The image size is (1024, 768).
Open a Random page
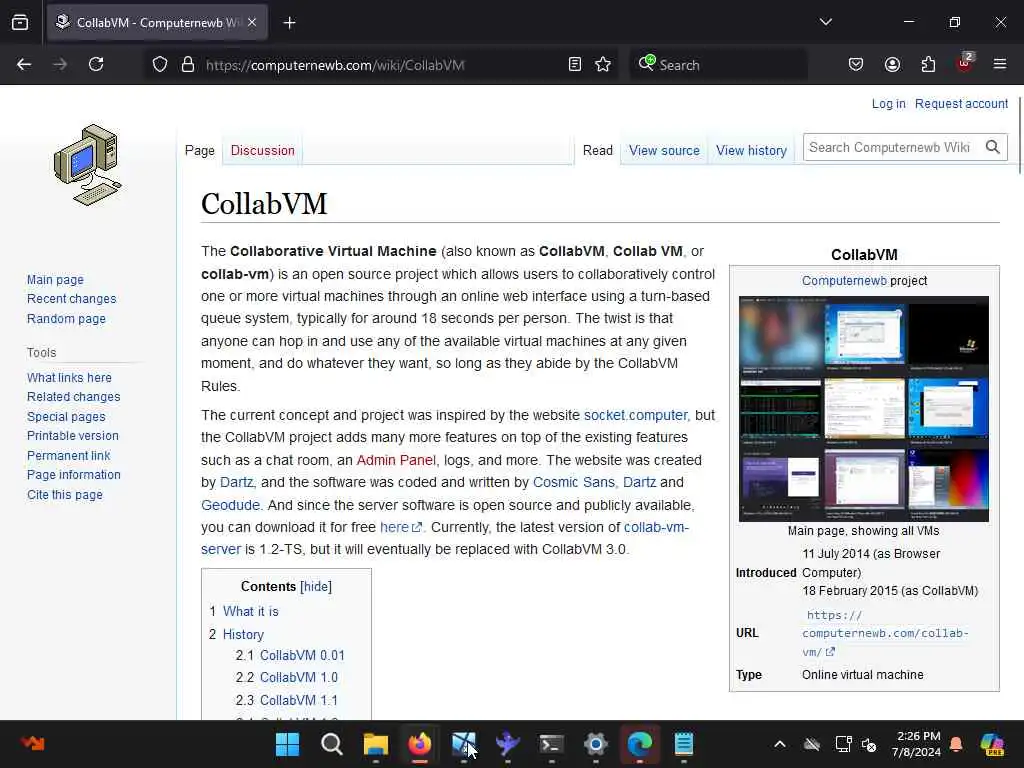pyautogui.click(x=66, y=319)
